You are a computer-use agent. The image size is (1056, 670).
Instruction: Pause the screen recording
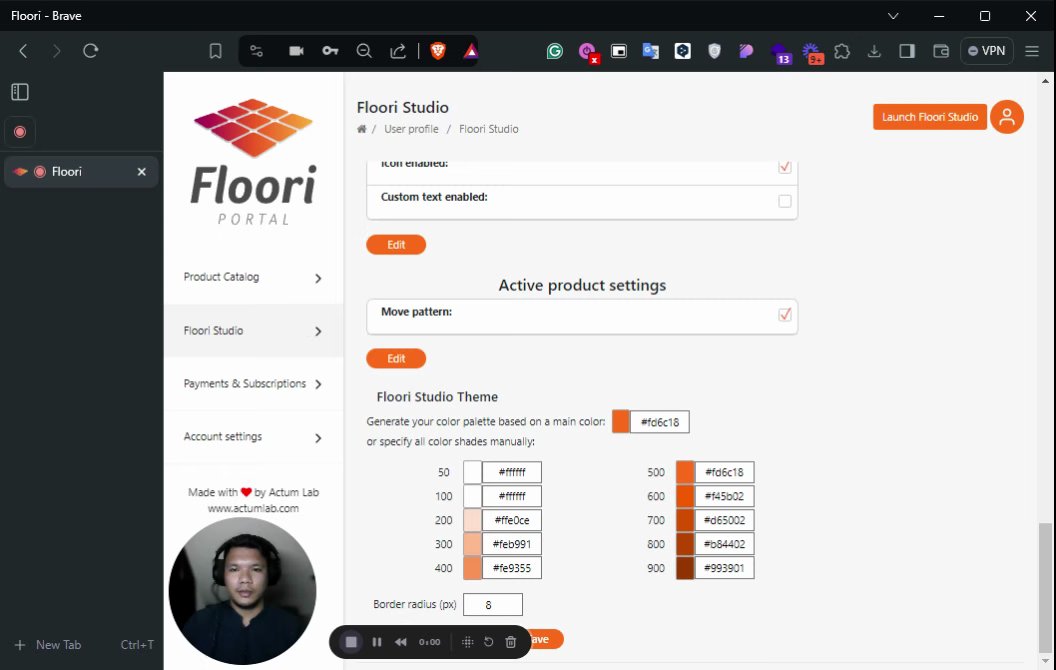click(x=377, y=642)
